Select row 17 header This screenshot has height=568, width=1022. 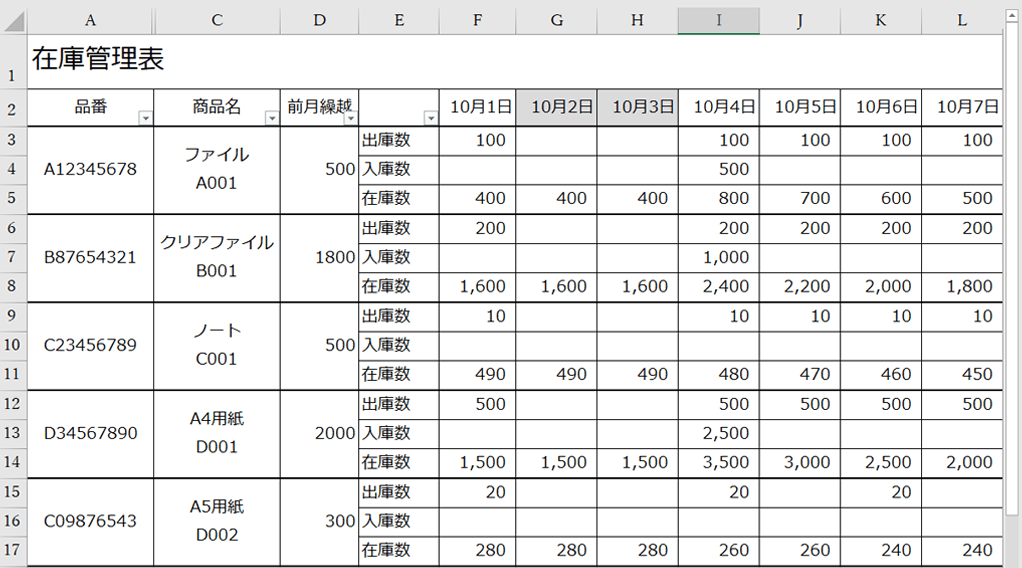coord(13,551)
